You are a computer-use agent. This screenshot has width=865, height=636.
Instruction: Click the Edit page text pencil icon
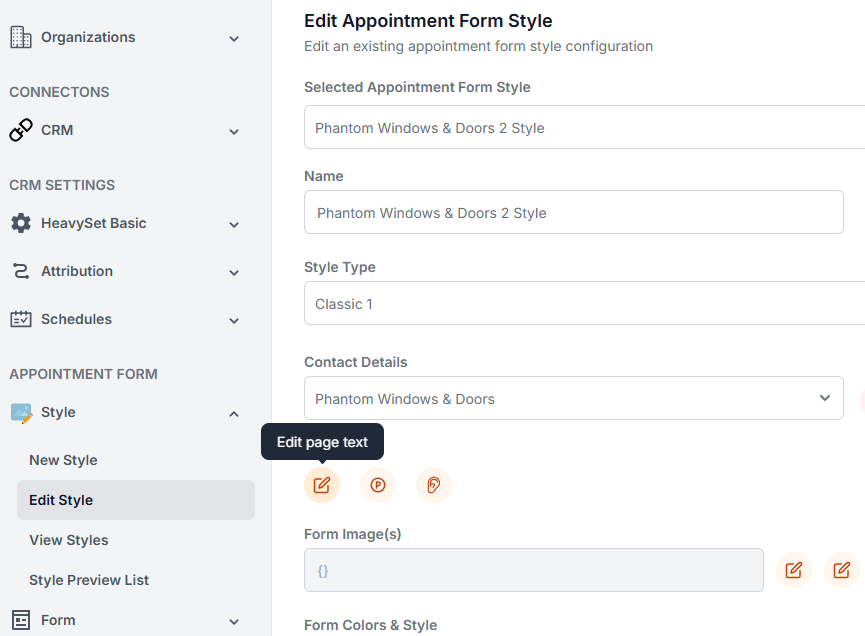[x=322, y=485]
